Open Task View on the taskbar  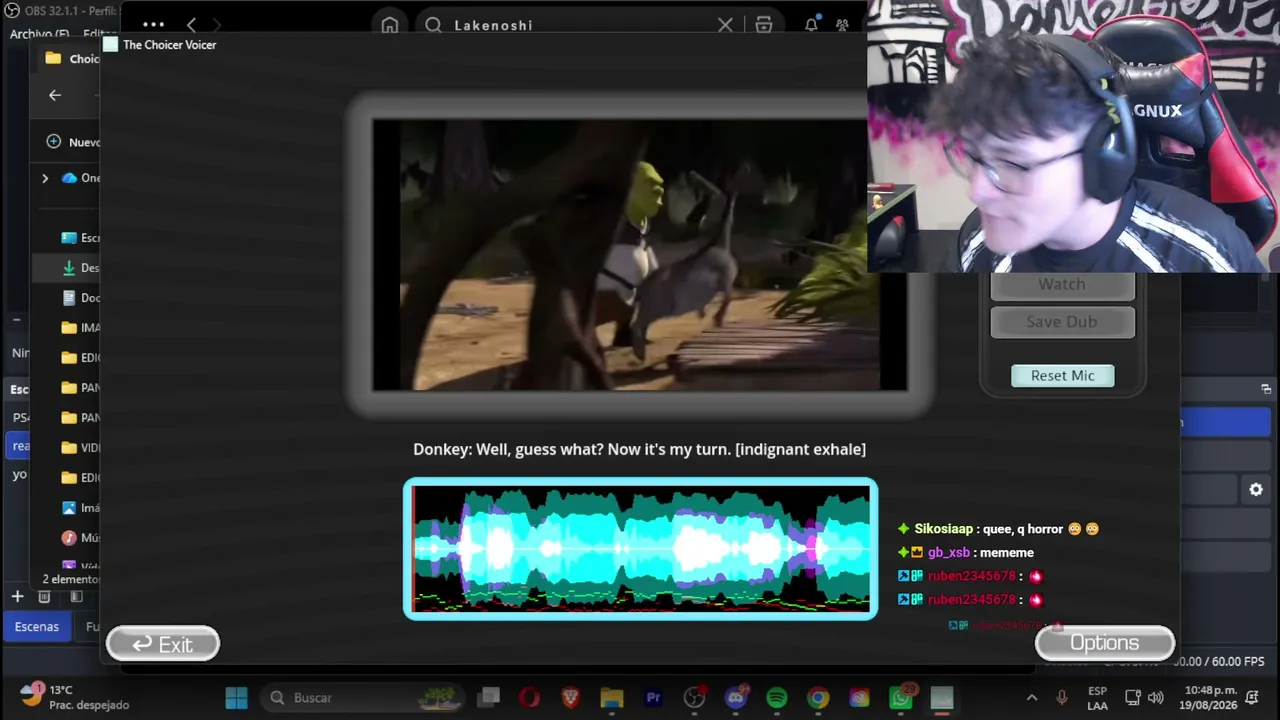pos(489,698)
